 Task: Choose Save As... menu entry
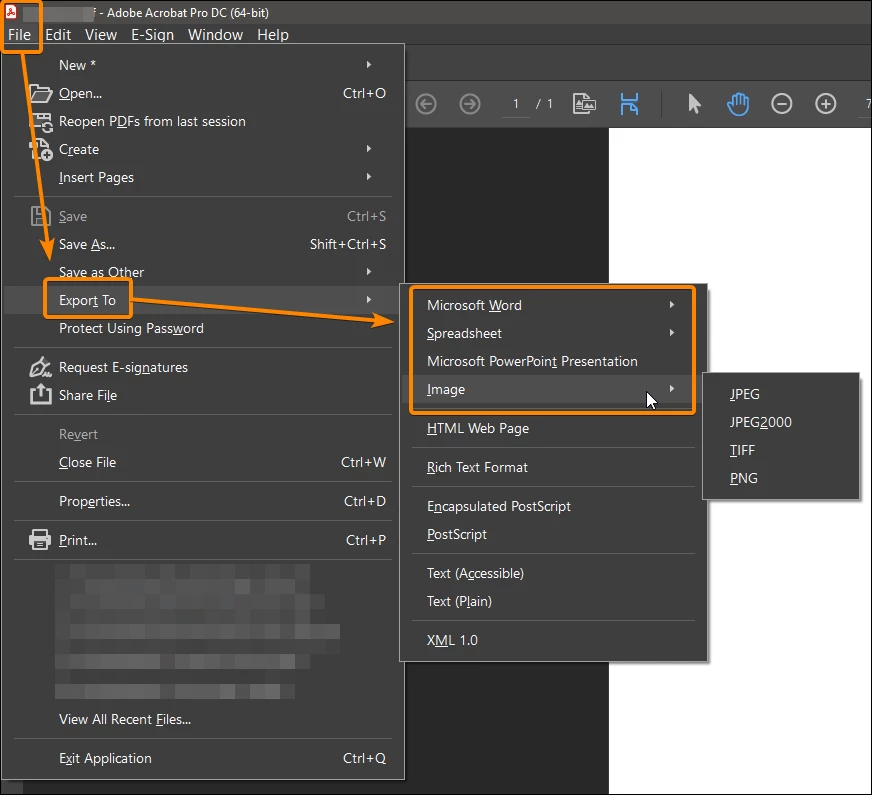204,244
